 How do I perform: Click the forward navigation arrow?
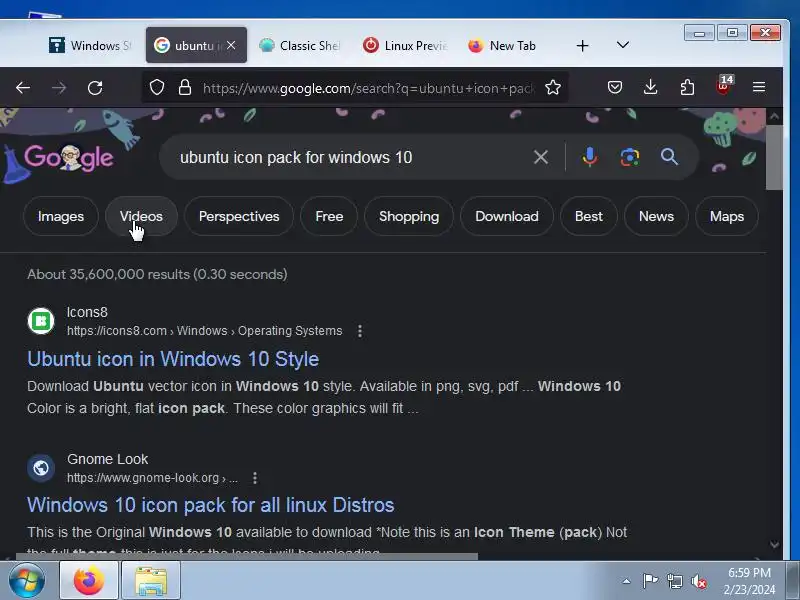pos(59,88)
